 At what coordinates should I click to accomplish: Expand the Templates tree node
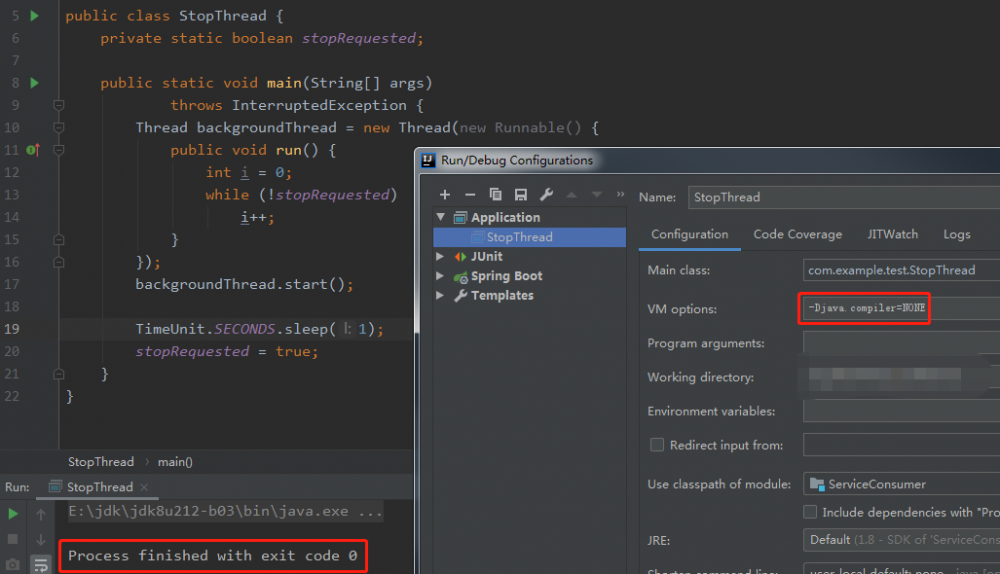click(x=440, y=295)
